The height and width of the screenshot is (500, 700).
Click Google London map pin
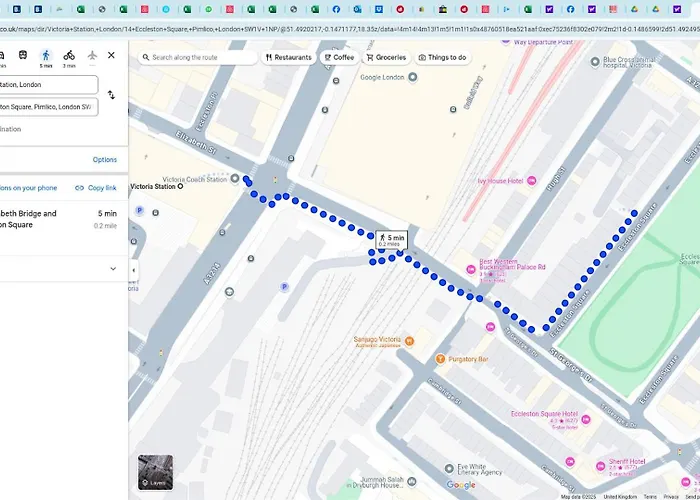(413, 77)
